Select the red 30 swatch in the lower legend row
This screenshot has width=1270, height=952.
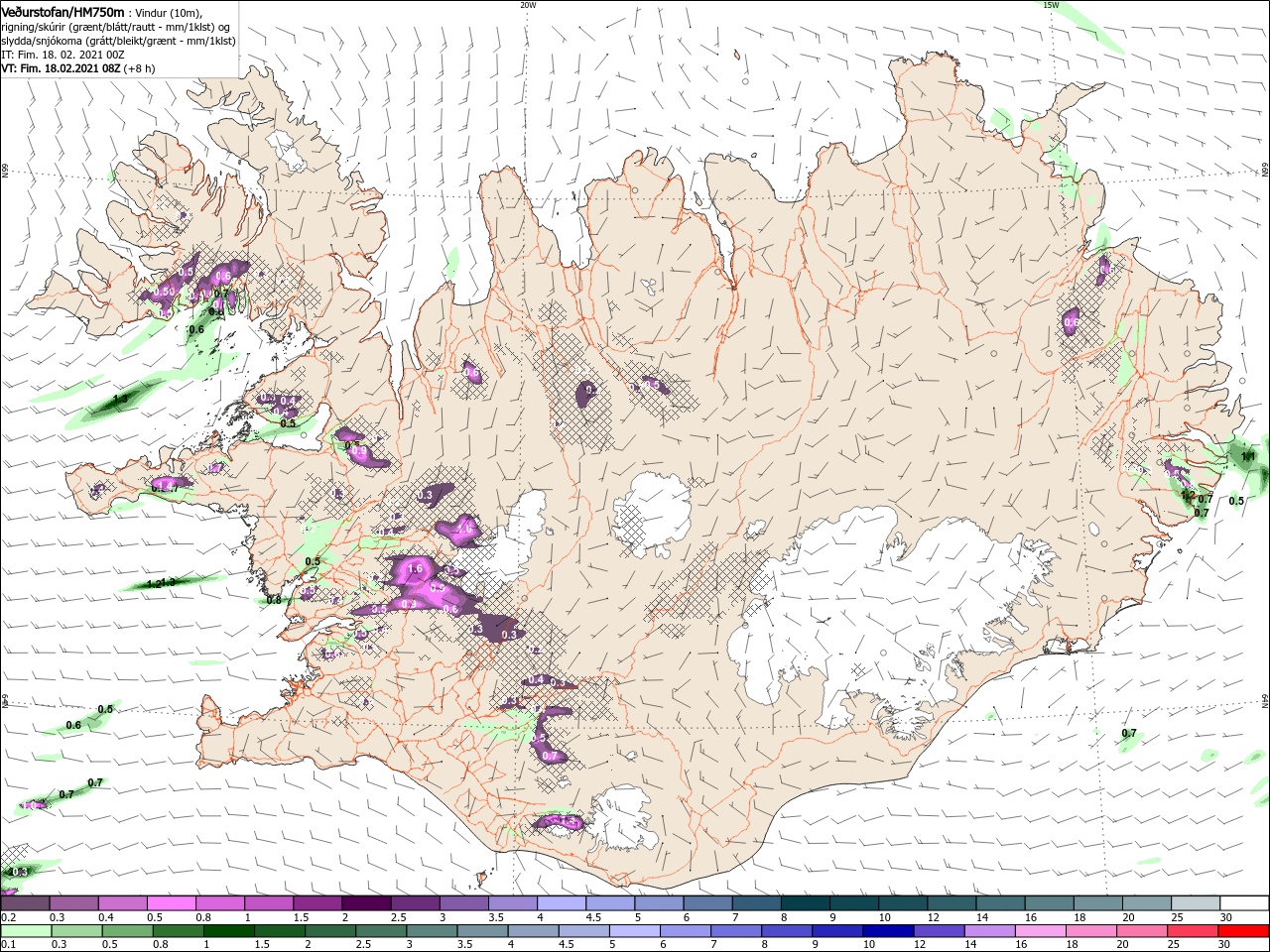point(1244,931)
